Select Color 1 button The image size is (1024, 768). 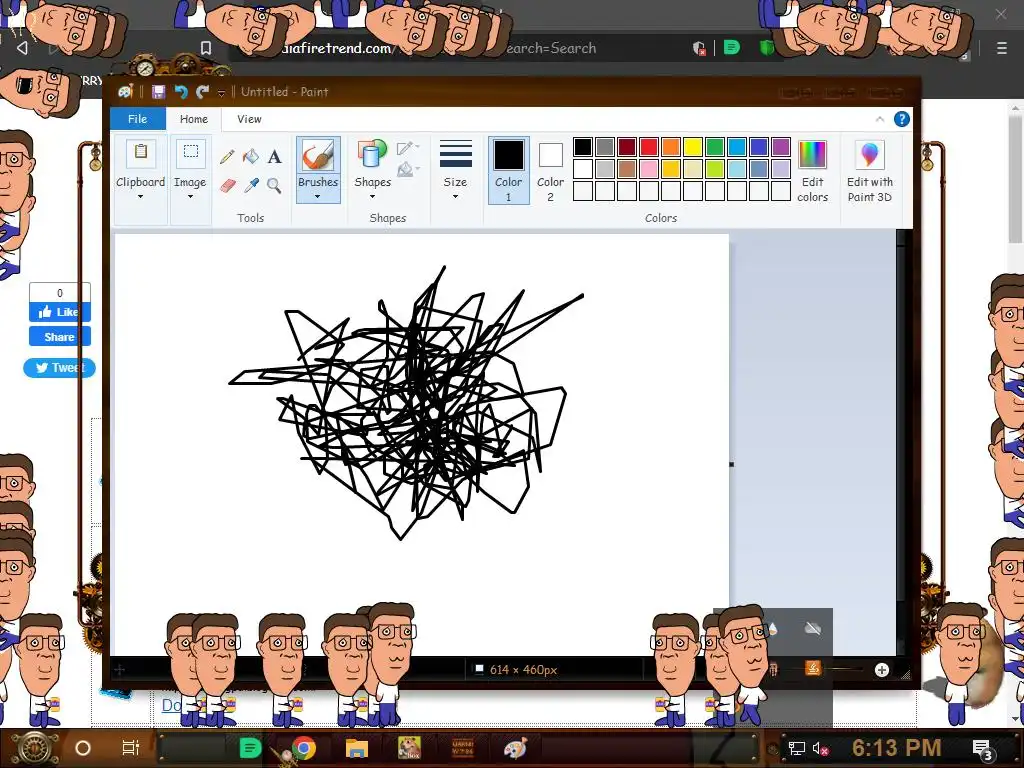[509, 170]
